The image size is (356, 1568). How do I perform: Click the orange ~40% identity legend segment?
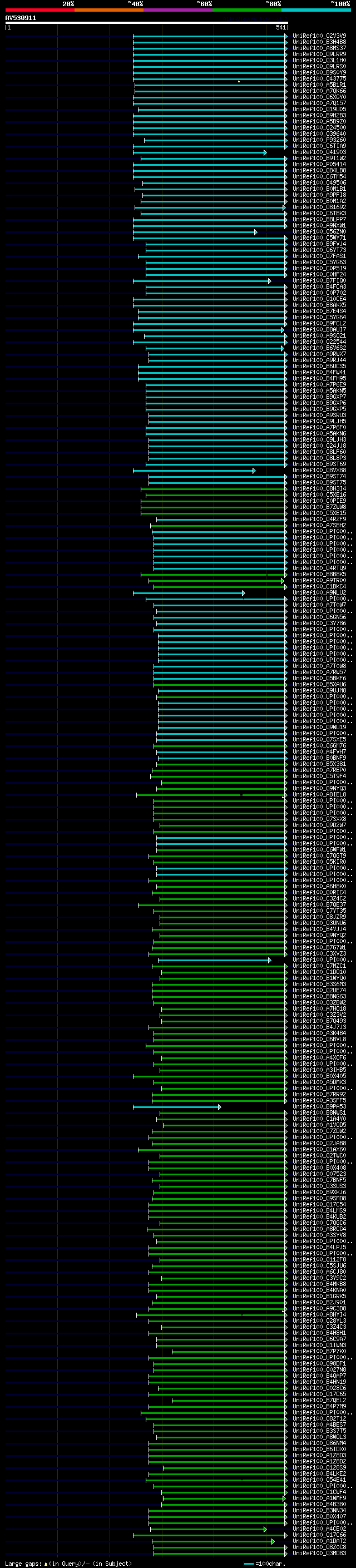tap(109, 11)
